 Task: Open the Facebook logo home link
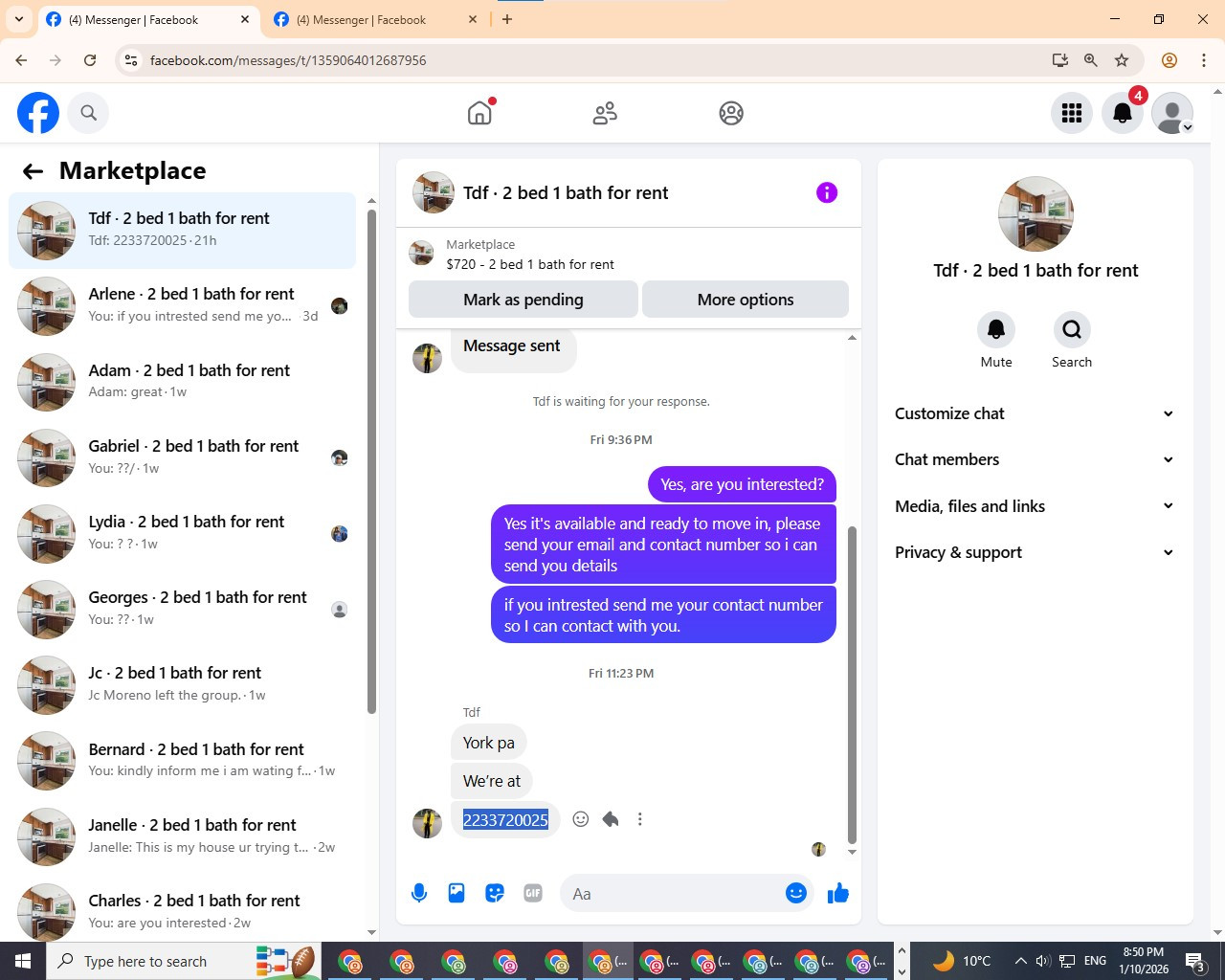pyautogui.click(x=38, y=113)
